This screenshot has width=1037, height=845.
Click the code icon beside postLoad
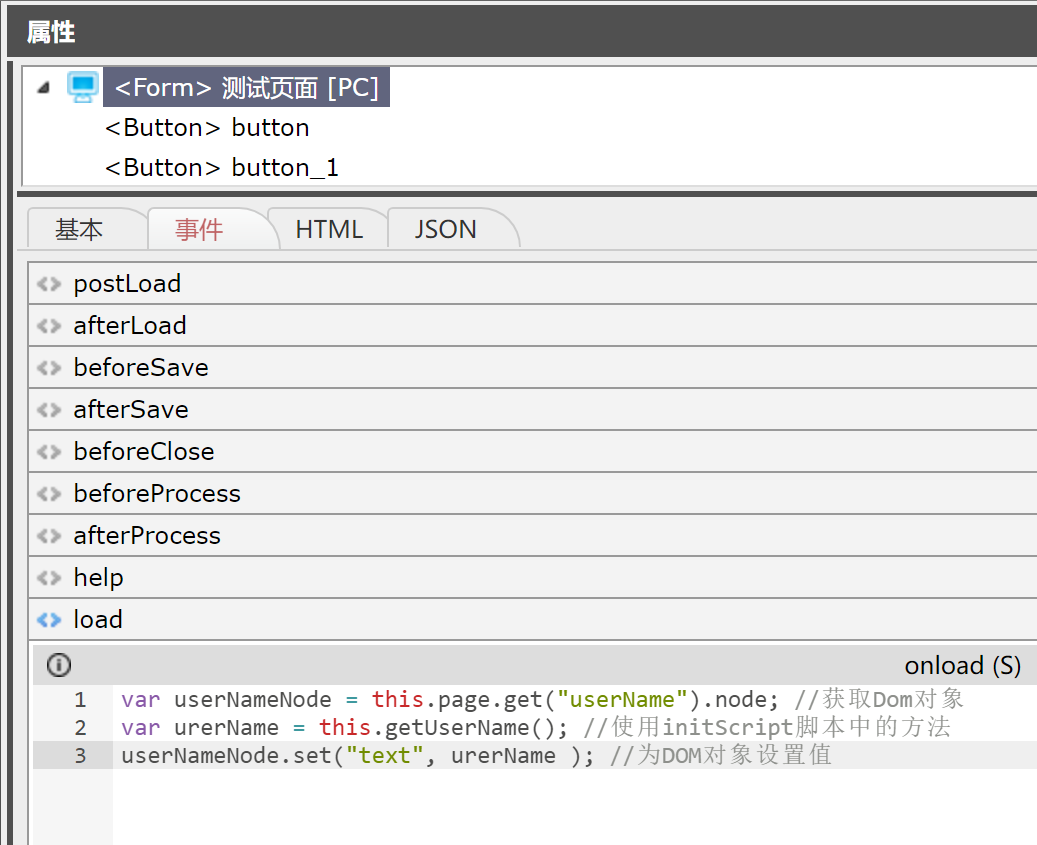[48, 284]
